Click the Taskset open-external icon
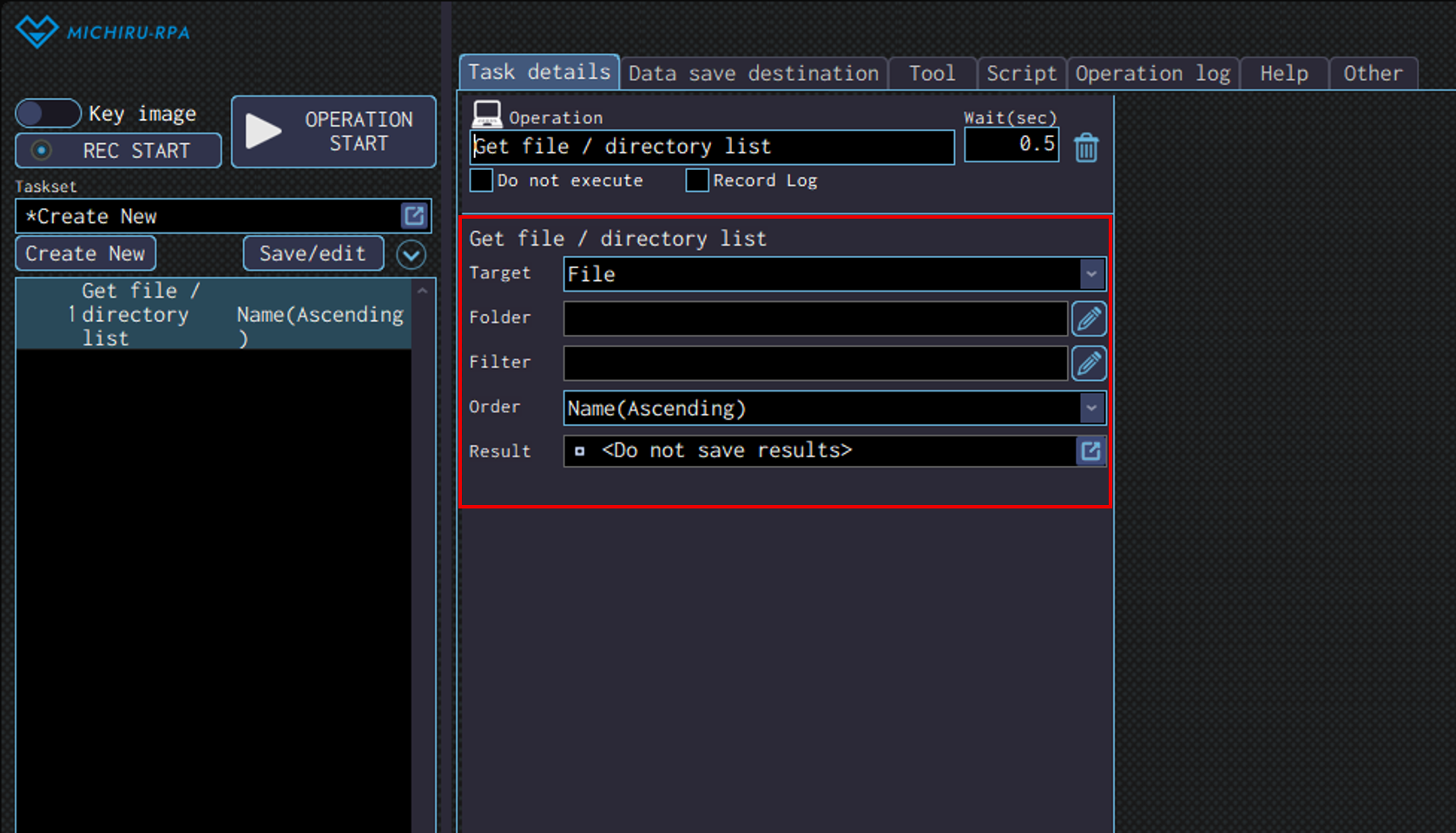Viewport: 1456px width, 833px height. 414,216
